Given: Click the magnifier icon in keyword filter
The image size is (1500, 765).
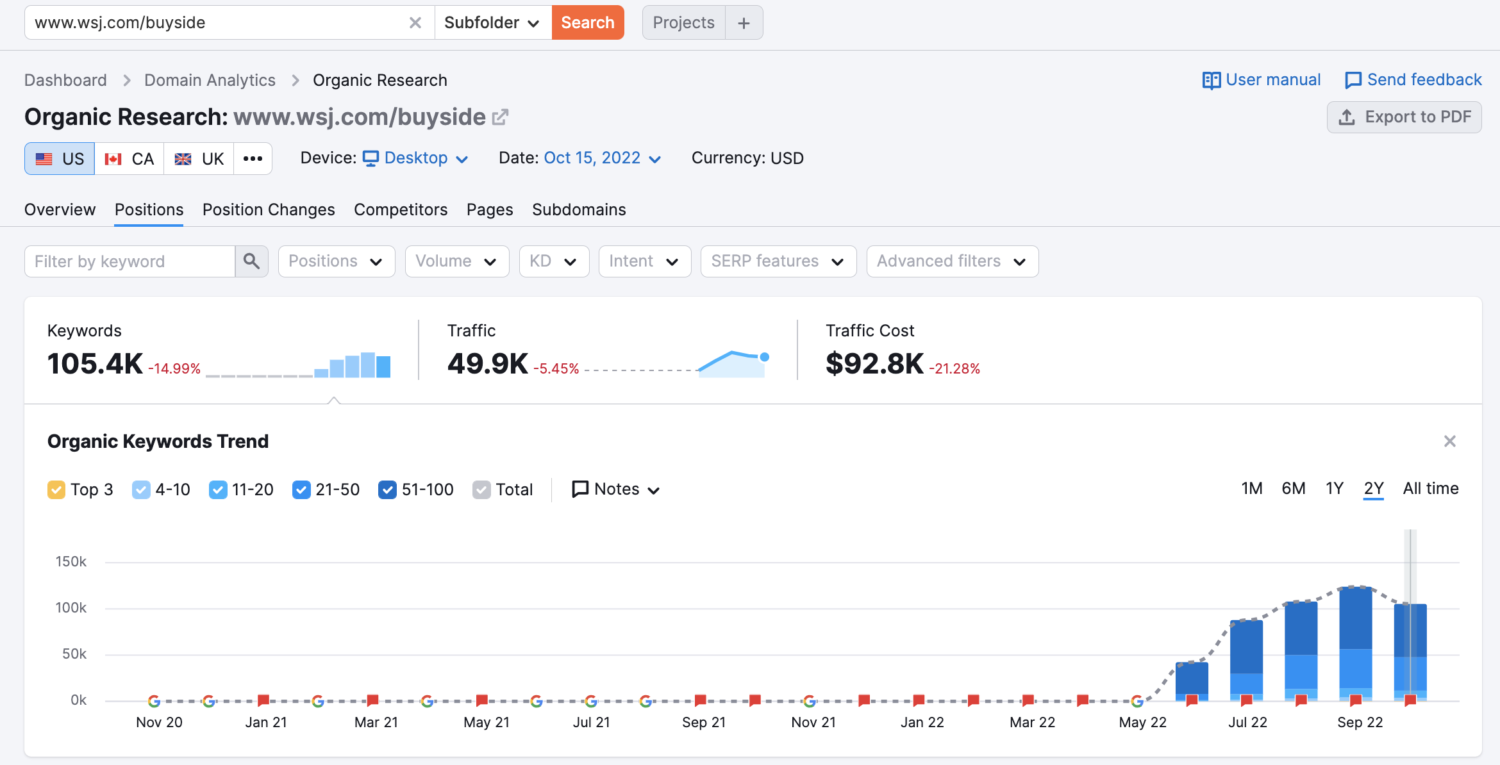Looking at the screenshot, I should click(251, 261).
